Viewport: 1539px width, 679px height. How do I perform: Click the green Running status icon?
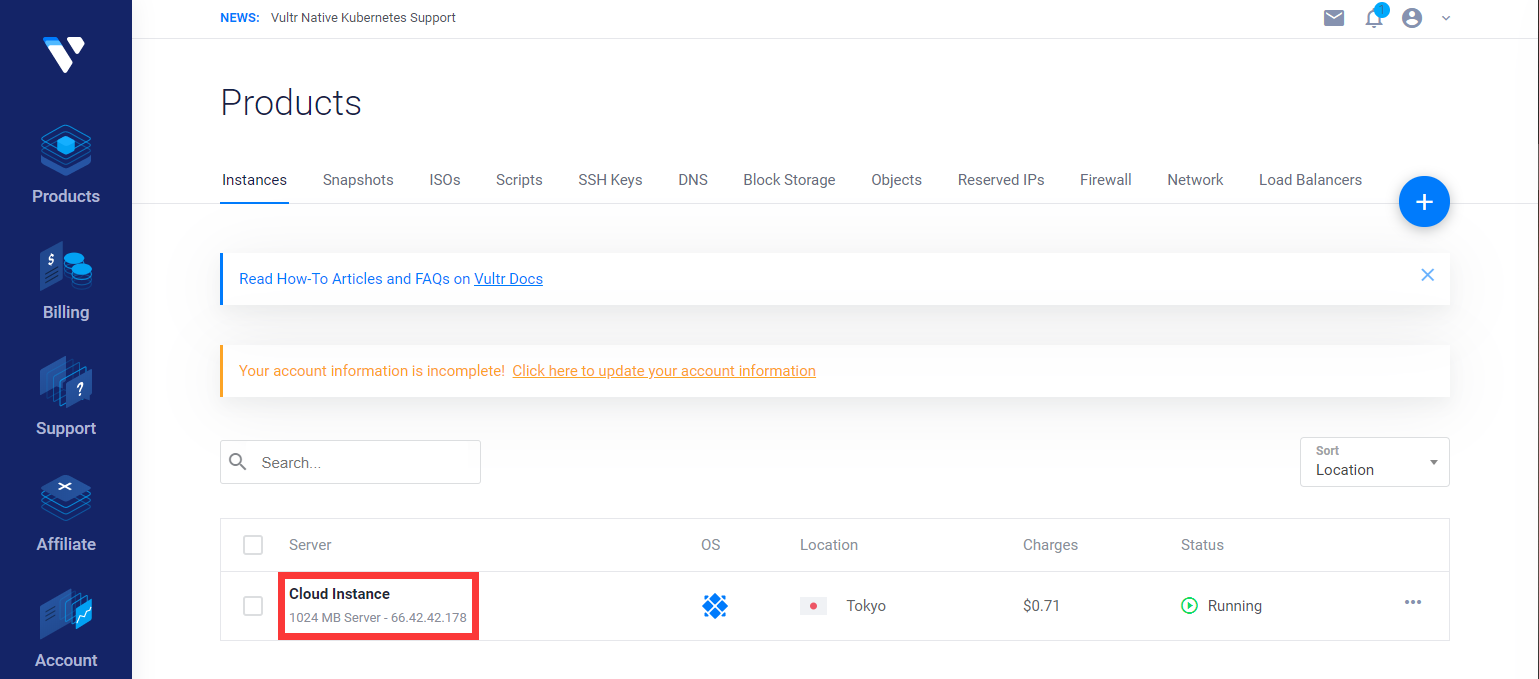click(1190, 605)
